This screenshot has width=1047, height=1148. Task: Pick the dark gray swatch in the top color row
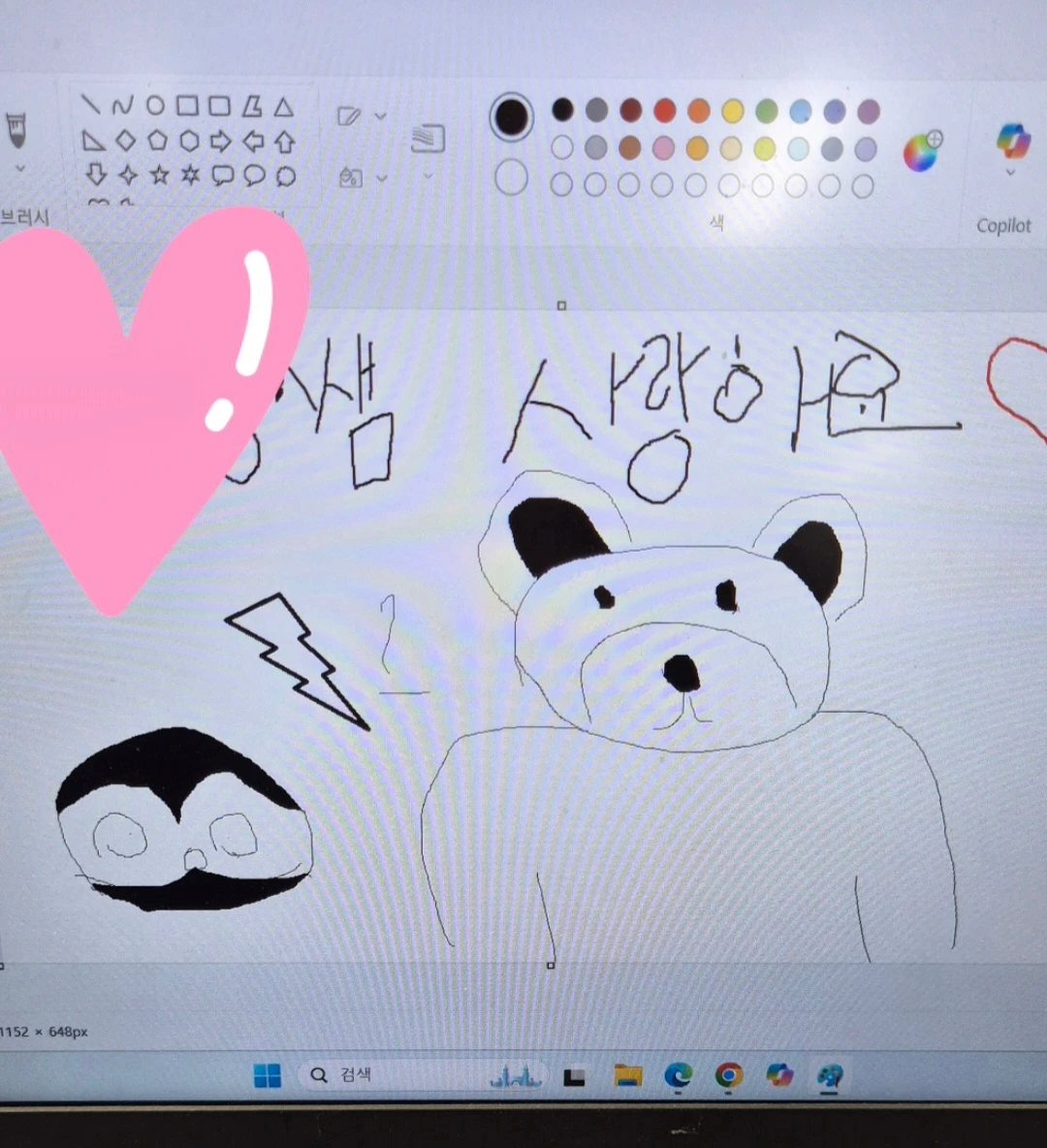(x=597, y=110)
